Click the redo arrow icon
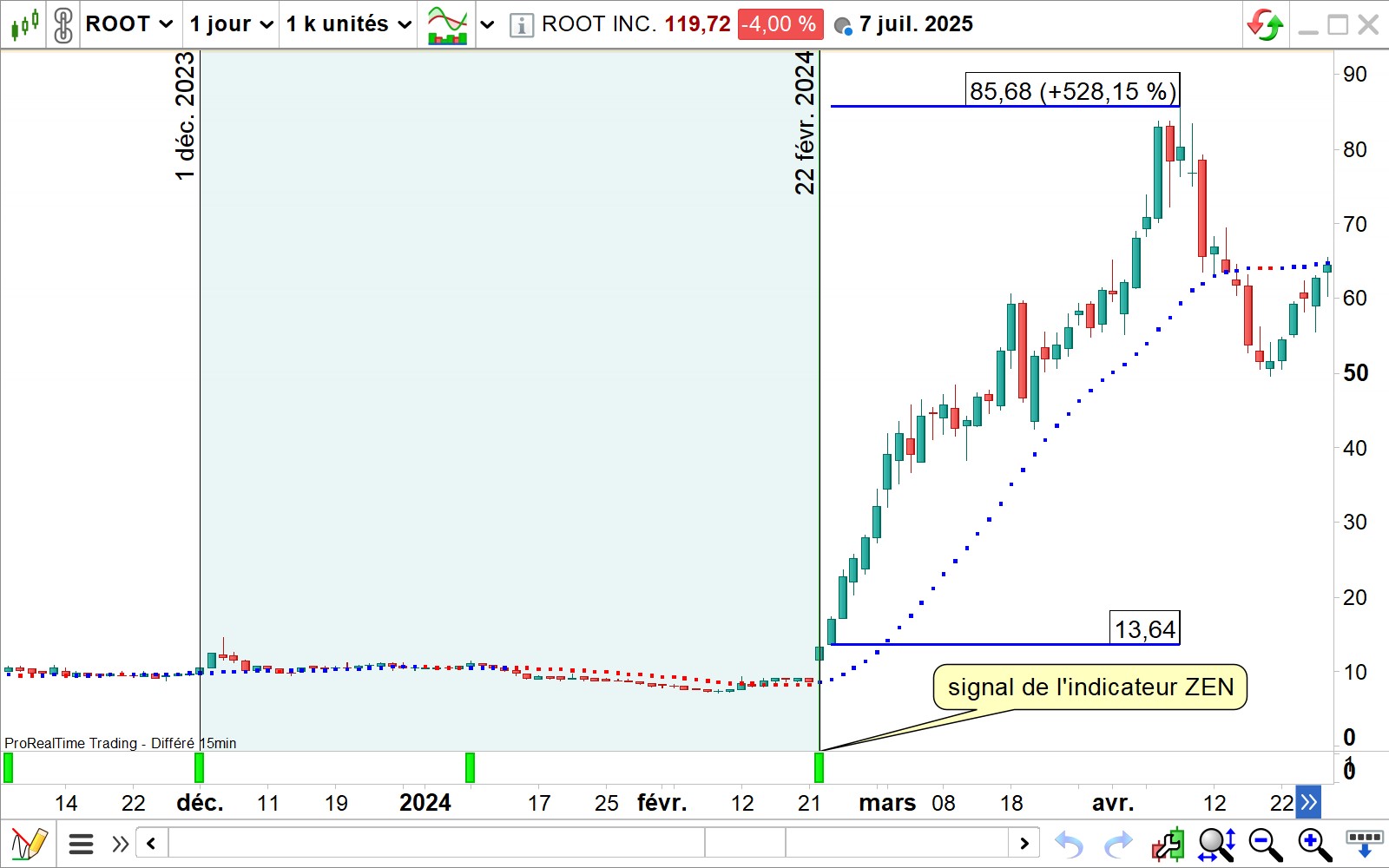The width and height of the screenshot is (1389, 868). [x=1118, y=844]
